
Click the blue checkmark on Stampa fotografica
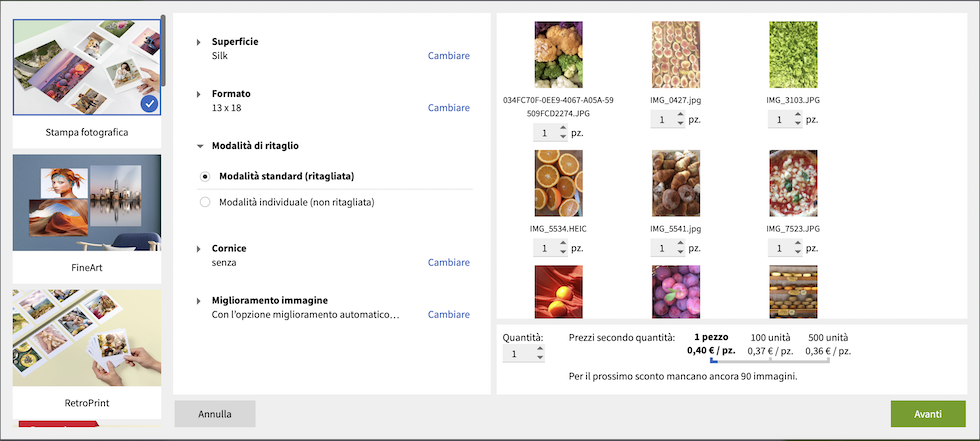tap(149, 103)
